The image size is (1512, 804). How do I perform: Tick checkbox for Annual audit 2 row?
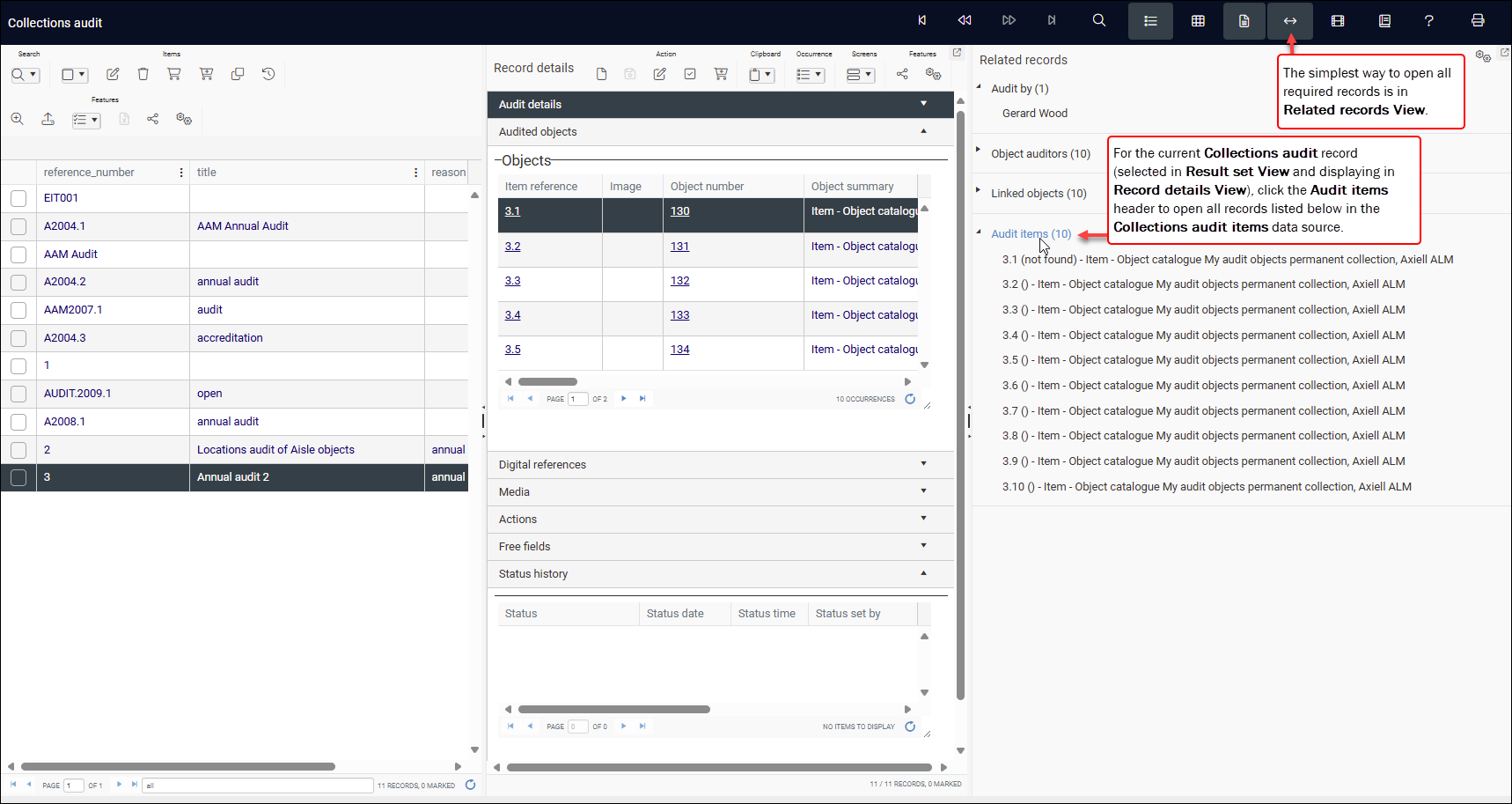pos(18,477)
